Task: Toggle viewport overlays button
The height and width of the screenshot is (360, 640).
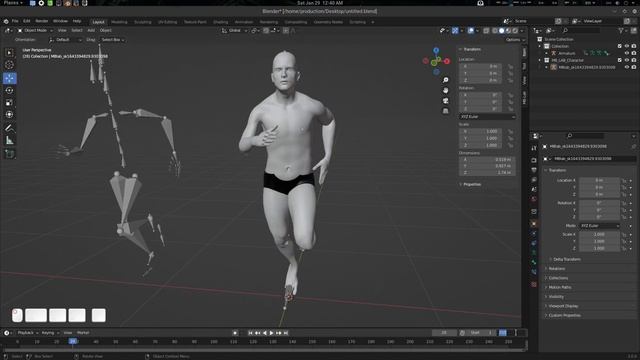Action: pos(471,31)
